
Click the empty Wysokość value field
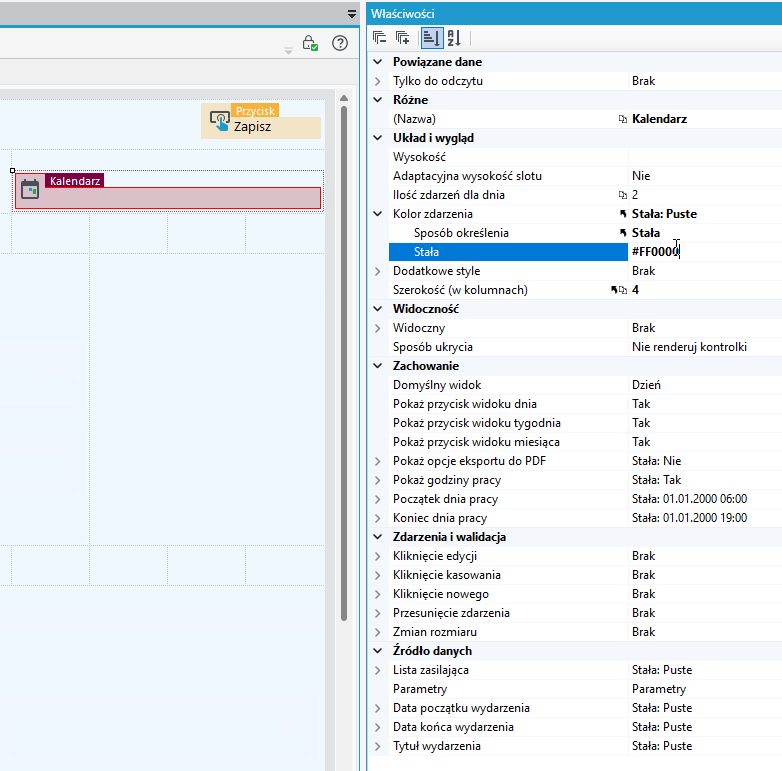coord(705,157)
